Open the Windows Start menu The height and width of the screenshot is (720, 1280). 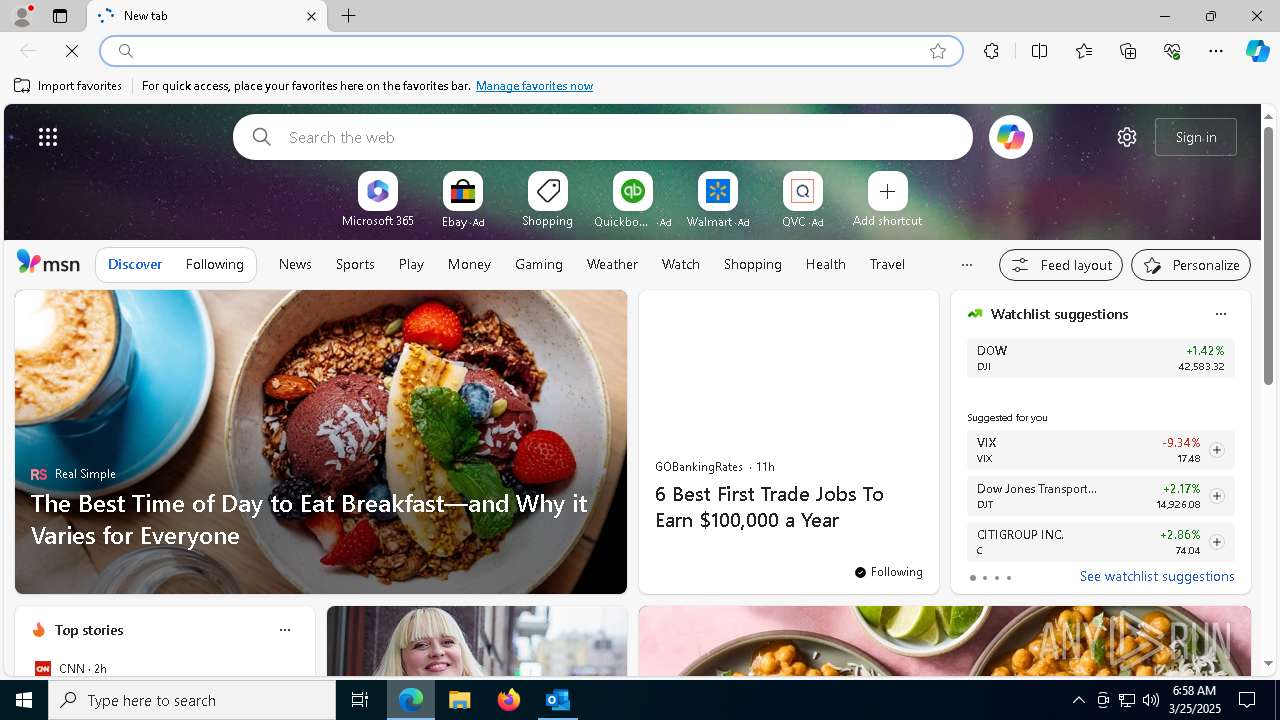pos(24,700)
